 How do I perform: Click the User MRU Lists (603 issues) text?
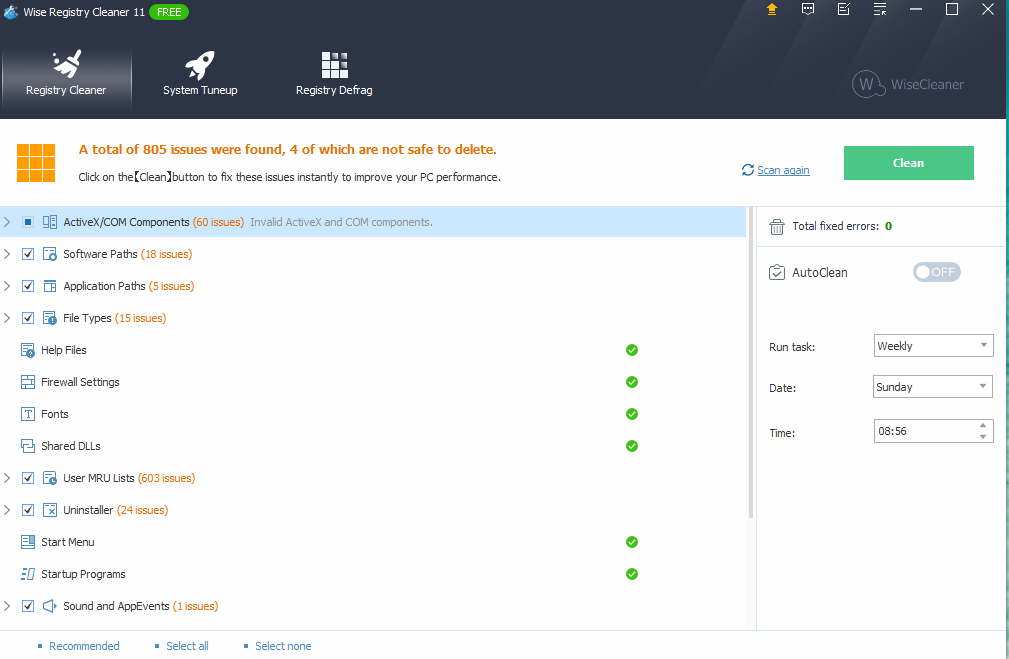tap(129, 478)
